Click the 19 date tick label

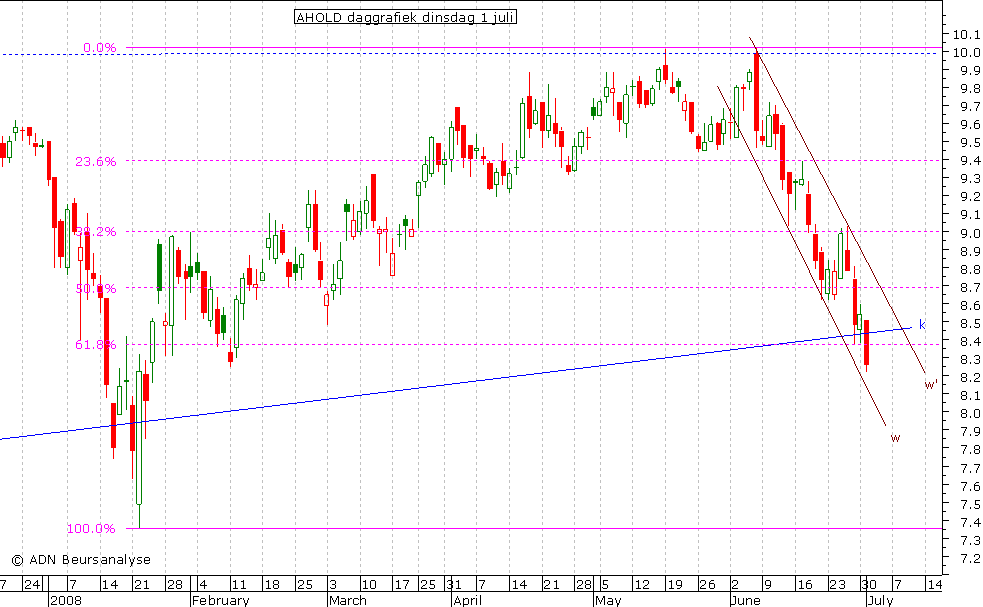pyautogui.click(x=674, y=584)
